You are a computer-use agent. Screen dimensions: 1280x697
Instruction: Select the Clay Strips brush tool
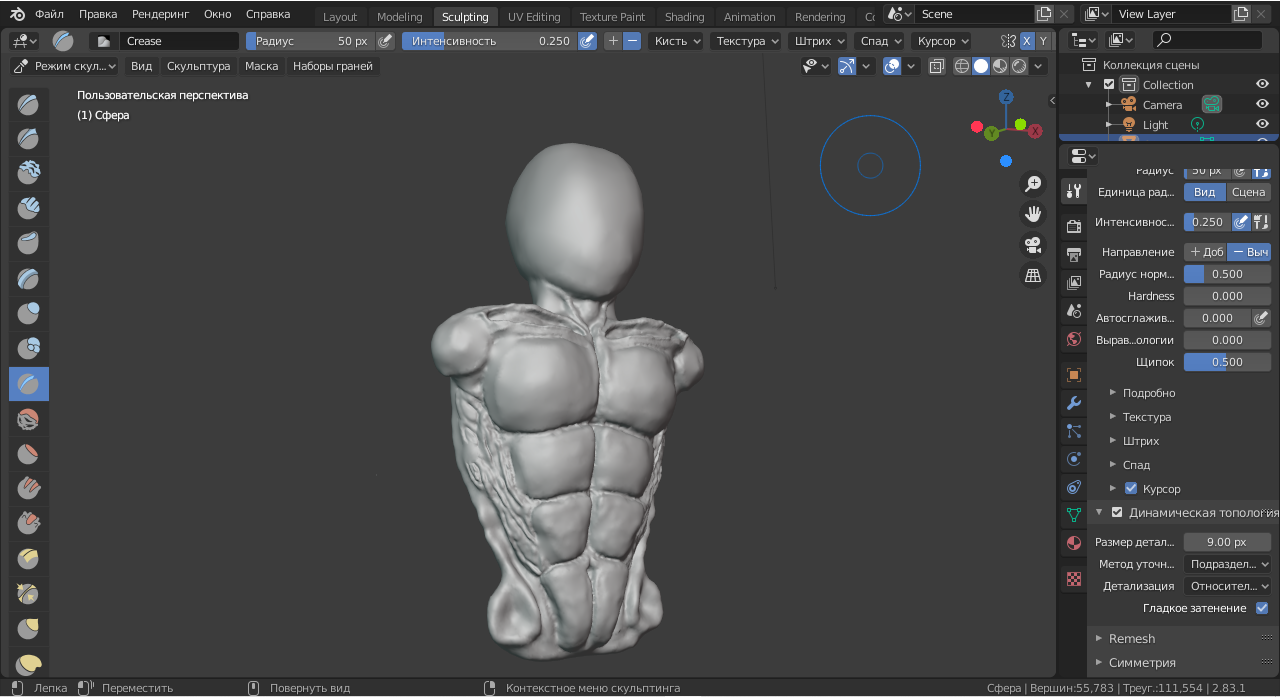[29, 209]
